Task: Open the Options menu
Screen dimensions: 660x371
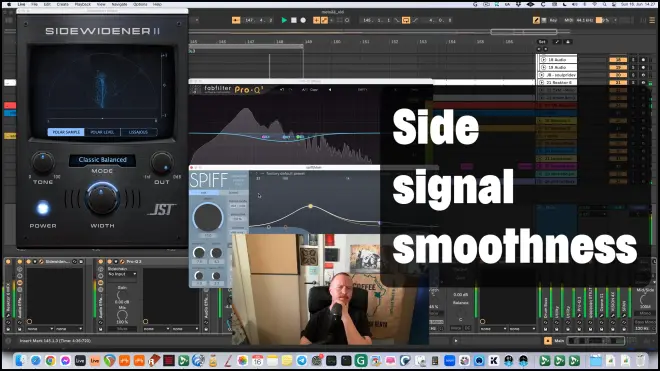Action: (x=140, y=4)
